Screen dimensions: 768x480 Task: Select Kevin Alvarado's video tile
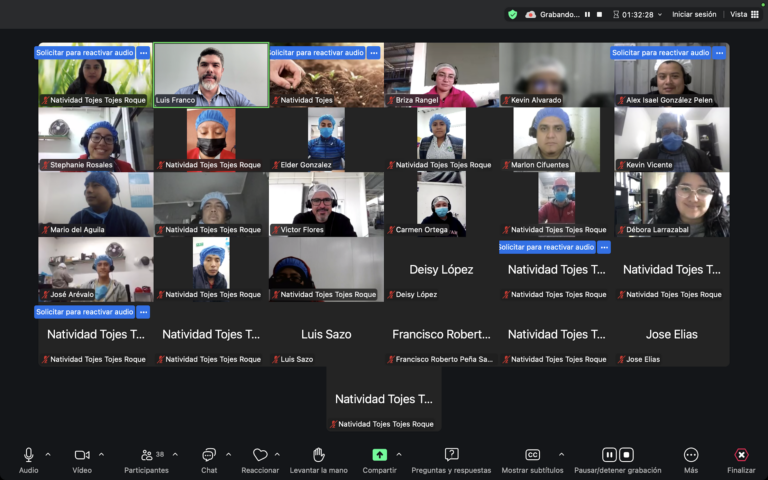[x=556, y=75]
